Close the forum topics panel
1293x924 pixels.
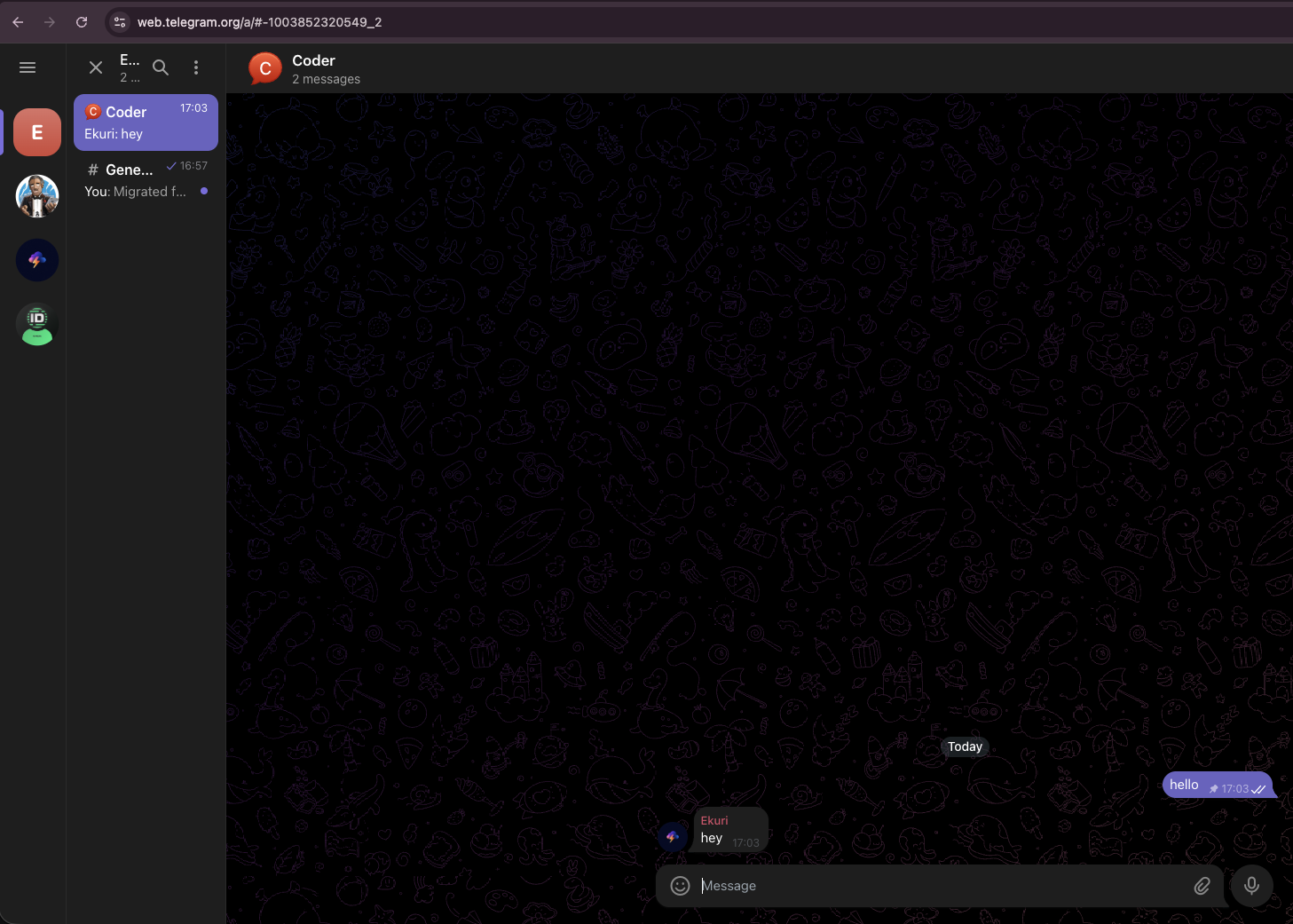coord(96,67)
